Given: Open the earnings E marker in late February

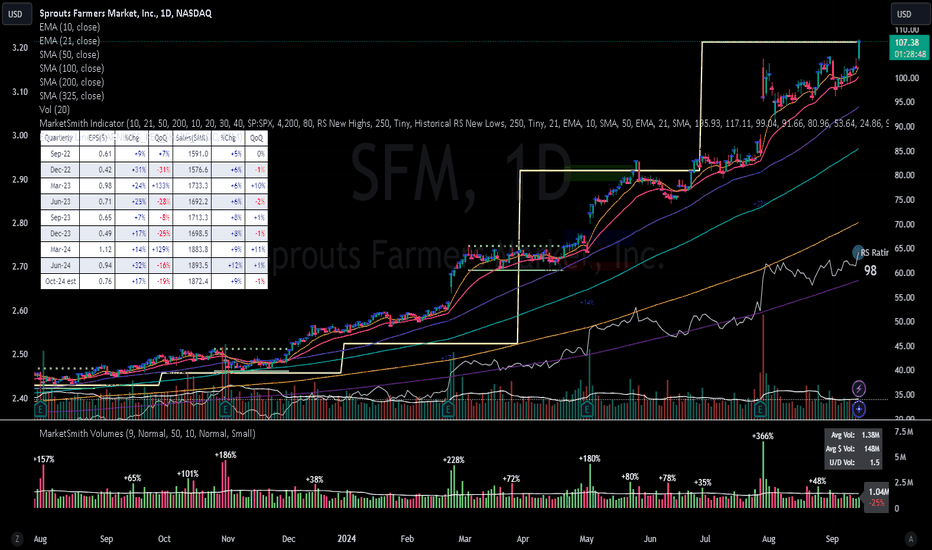Looking at the screenshot, I should pyautogui.click(x=448, y=409).
